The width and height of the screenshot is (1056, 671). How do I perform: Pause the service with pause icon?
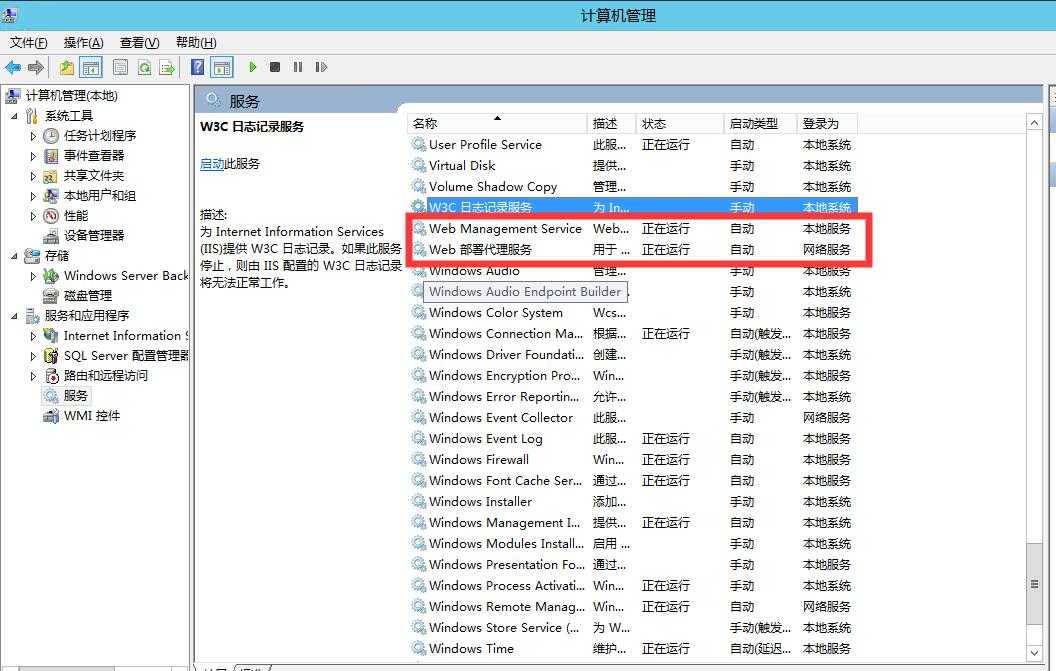pyautogui.click(x=298, y=67)
